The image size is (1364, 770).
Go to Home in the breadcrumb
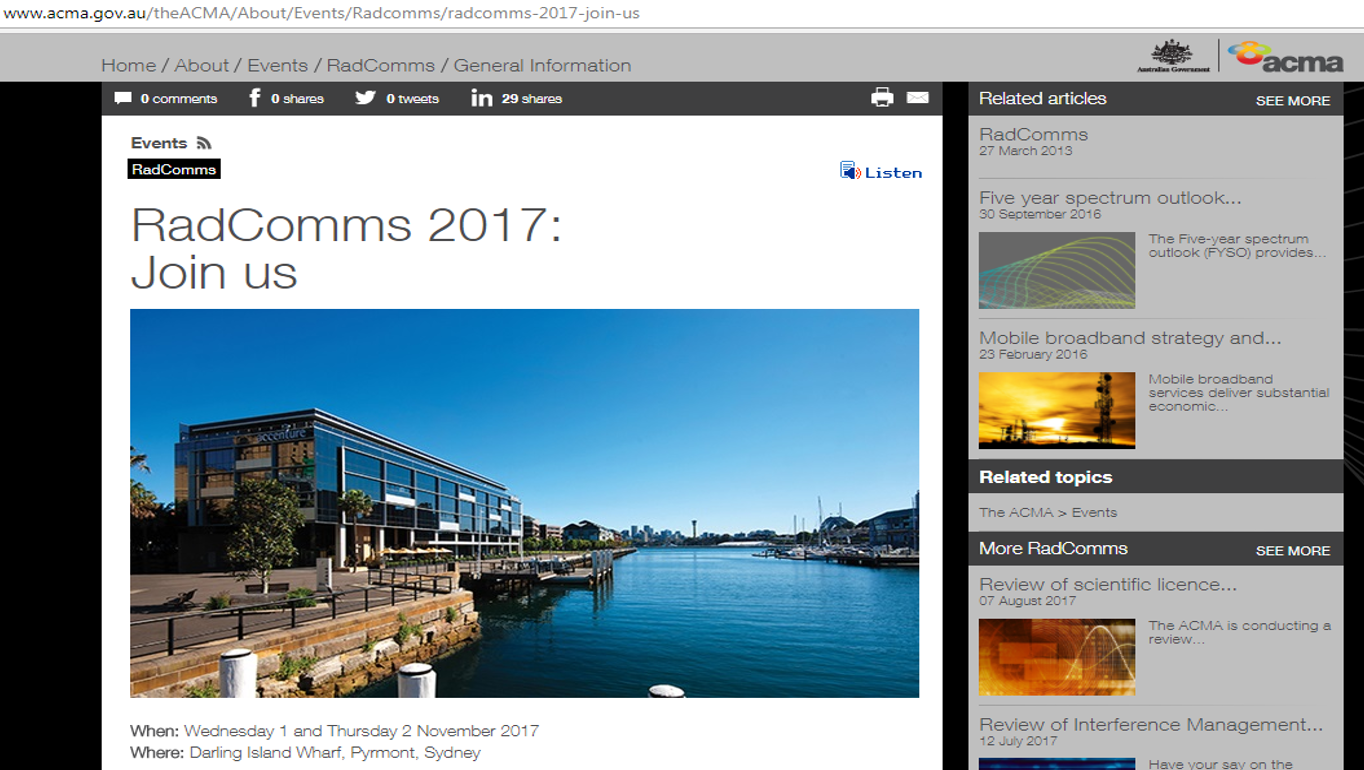(129, 65)
